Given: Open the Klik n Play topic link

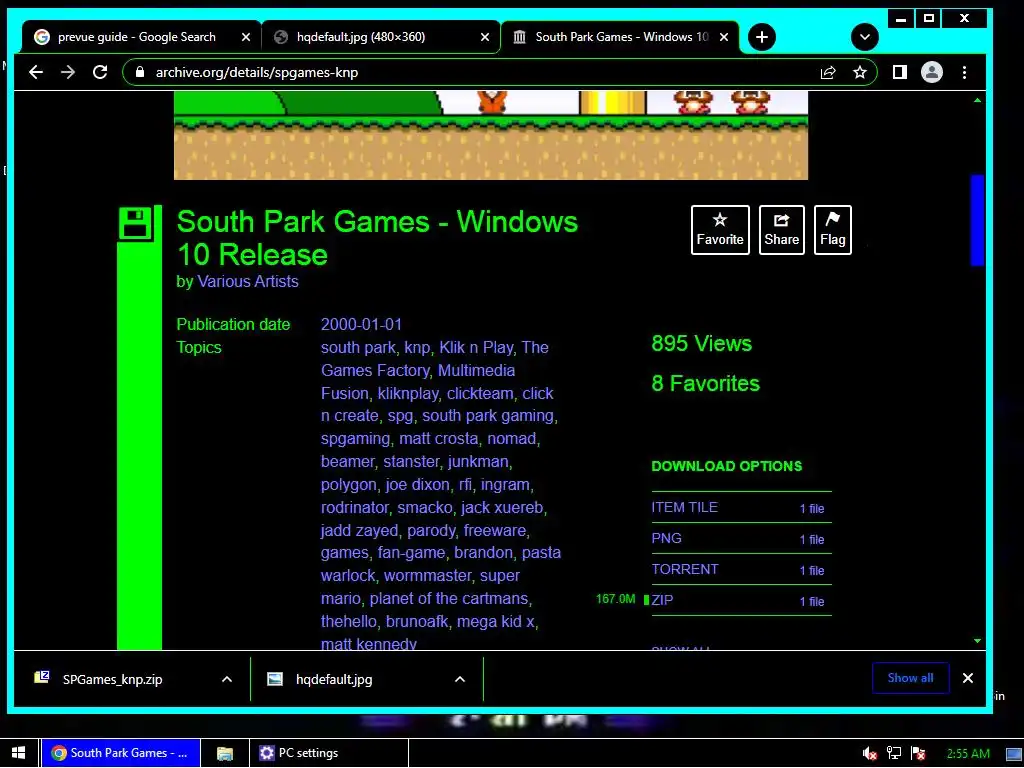Looking at the screenshot, I should tap(475, 347).
